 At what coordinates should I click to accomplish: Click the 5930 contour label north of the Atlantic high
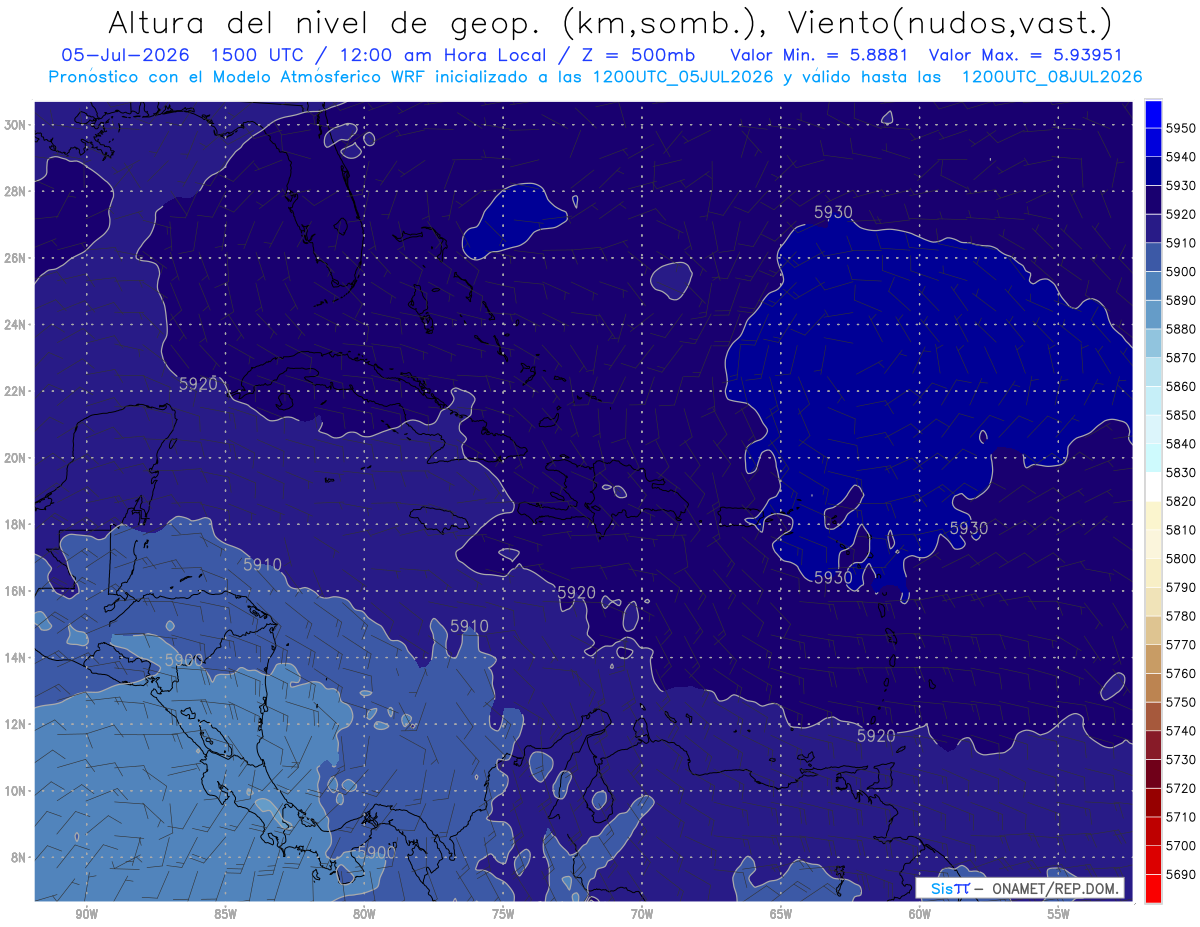[x=833, y=212]
